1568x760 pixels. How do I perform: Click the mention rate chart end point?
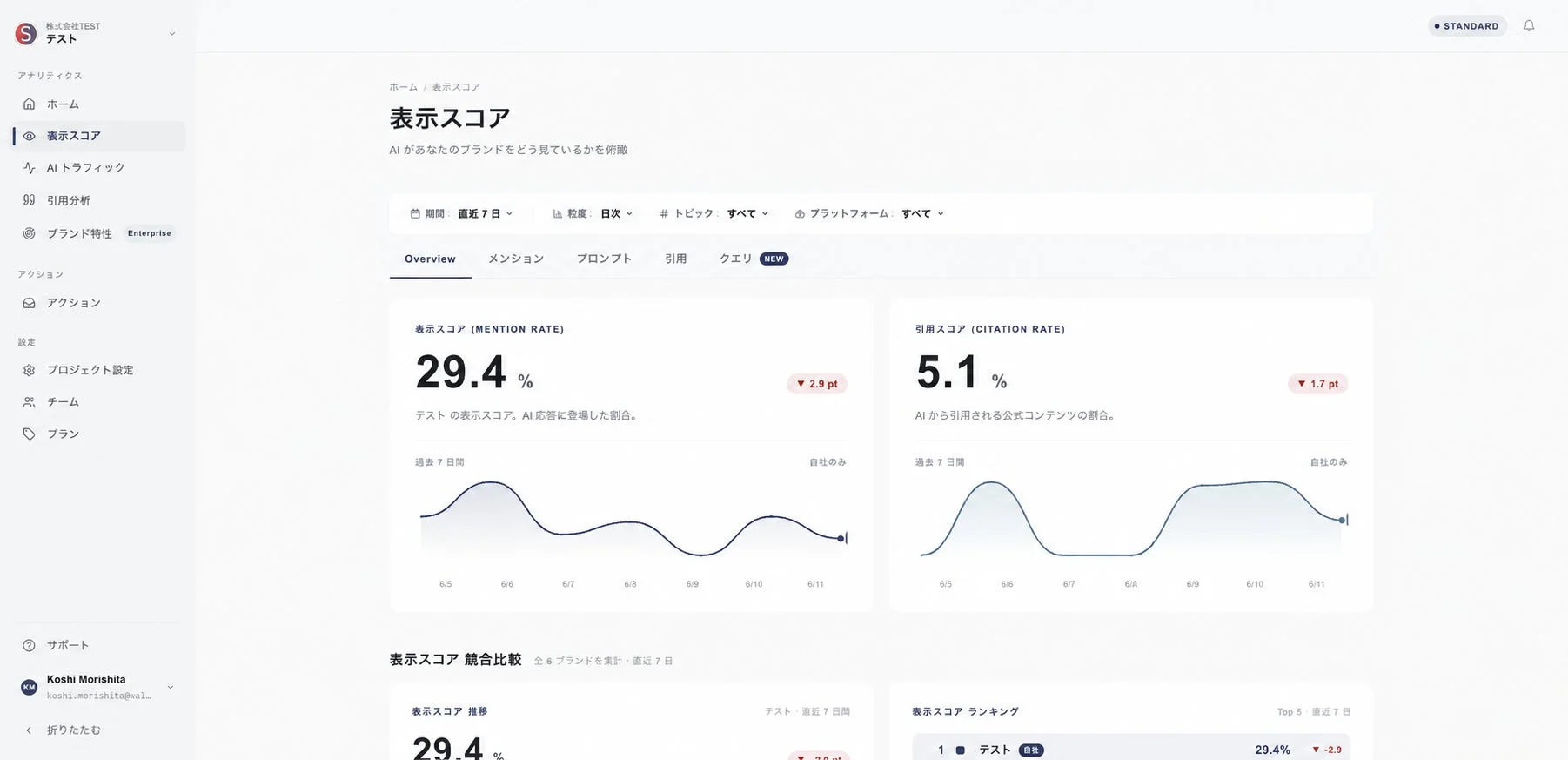(x=841, y=539)
